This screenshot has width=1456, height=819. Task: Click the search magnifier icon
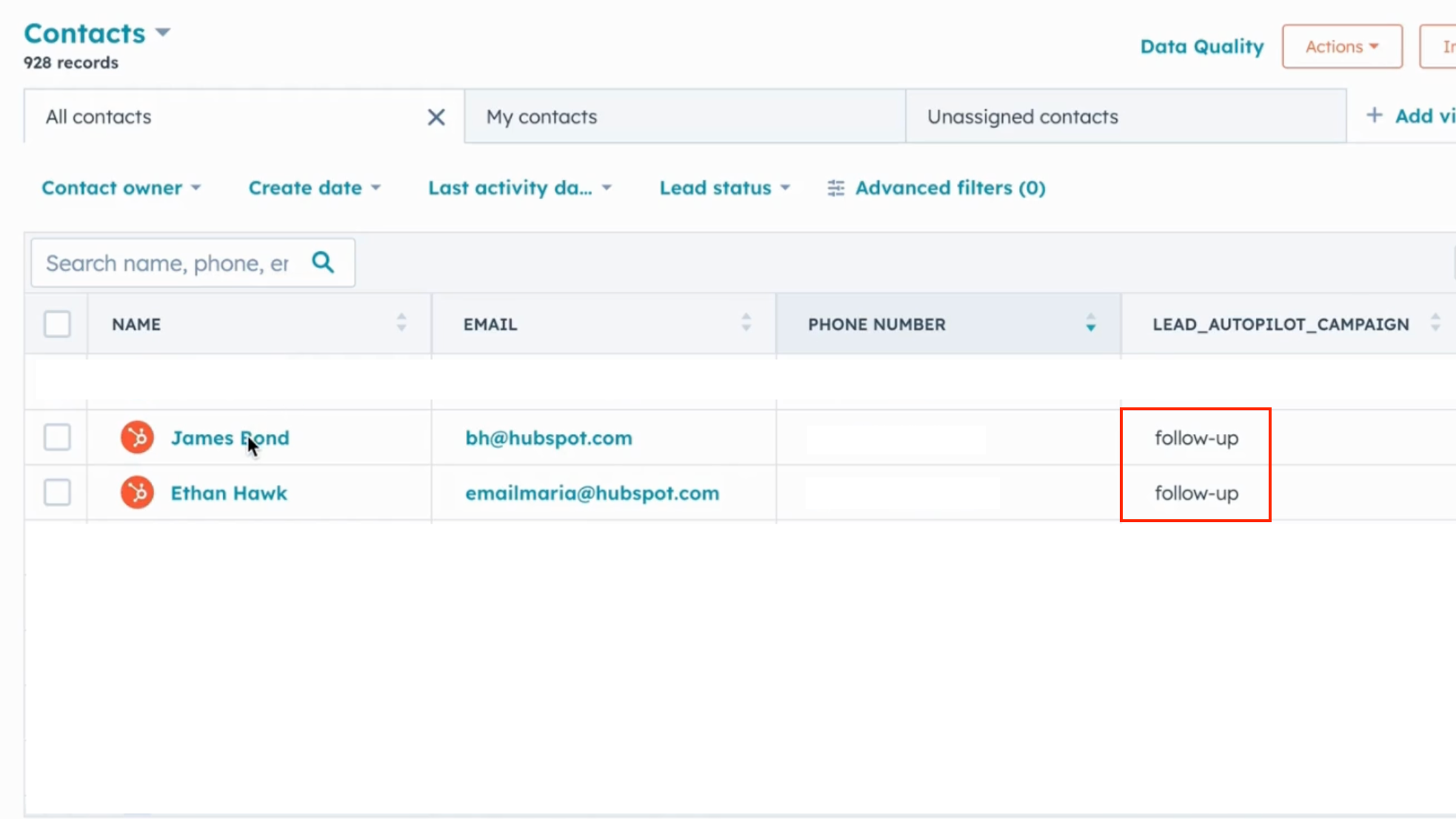[x=323, y=262]
